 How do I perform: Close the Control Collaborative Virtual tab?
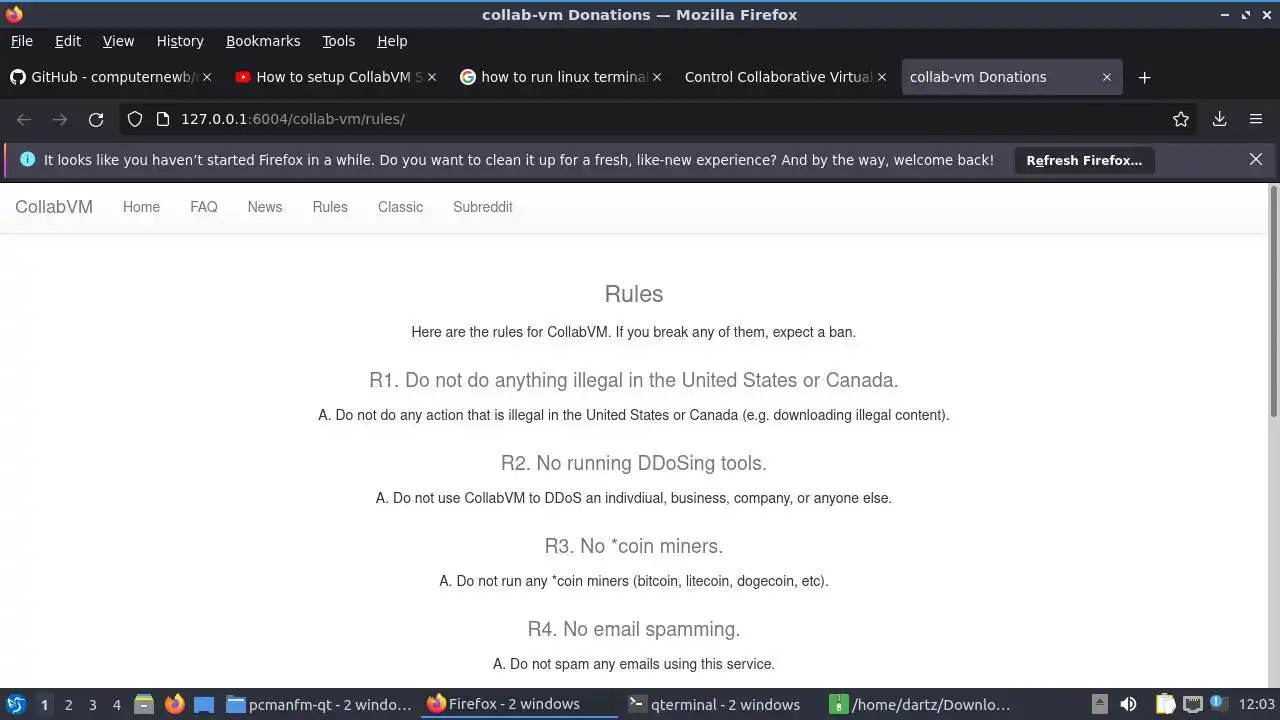click(x=882, y=77)
